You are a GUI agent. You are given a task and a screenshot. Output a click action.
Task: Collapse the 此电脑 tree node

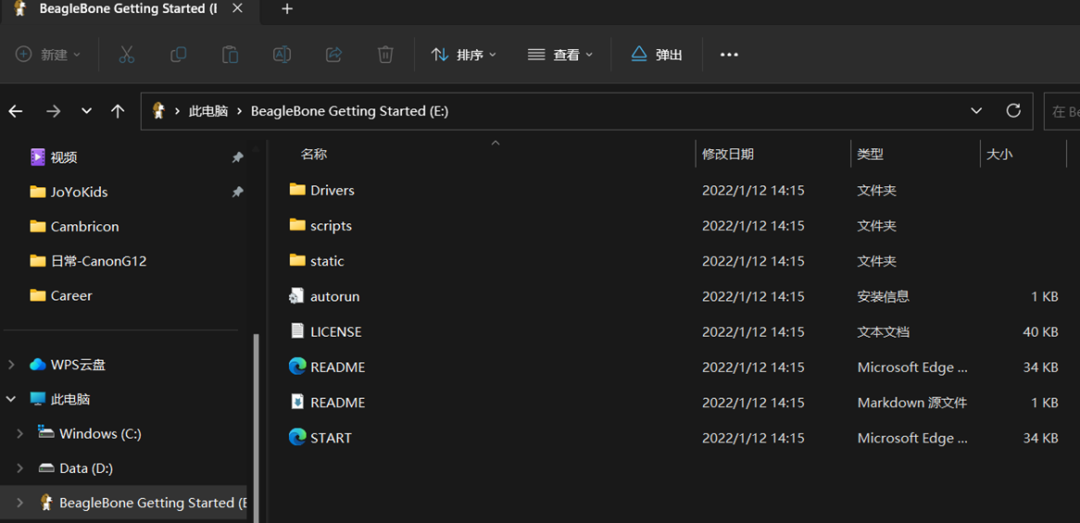point(12,399)
